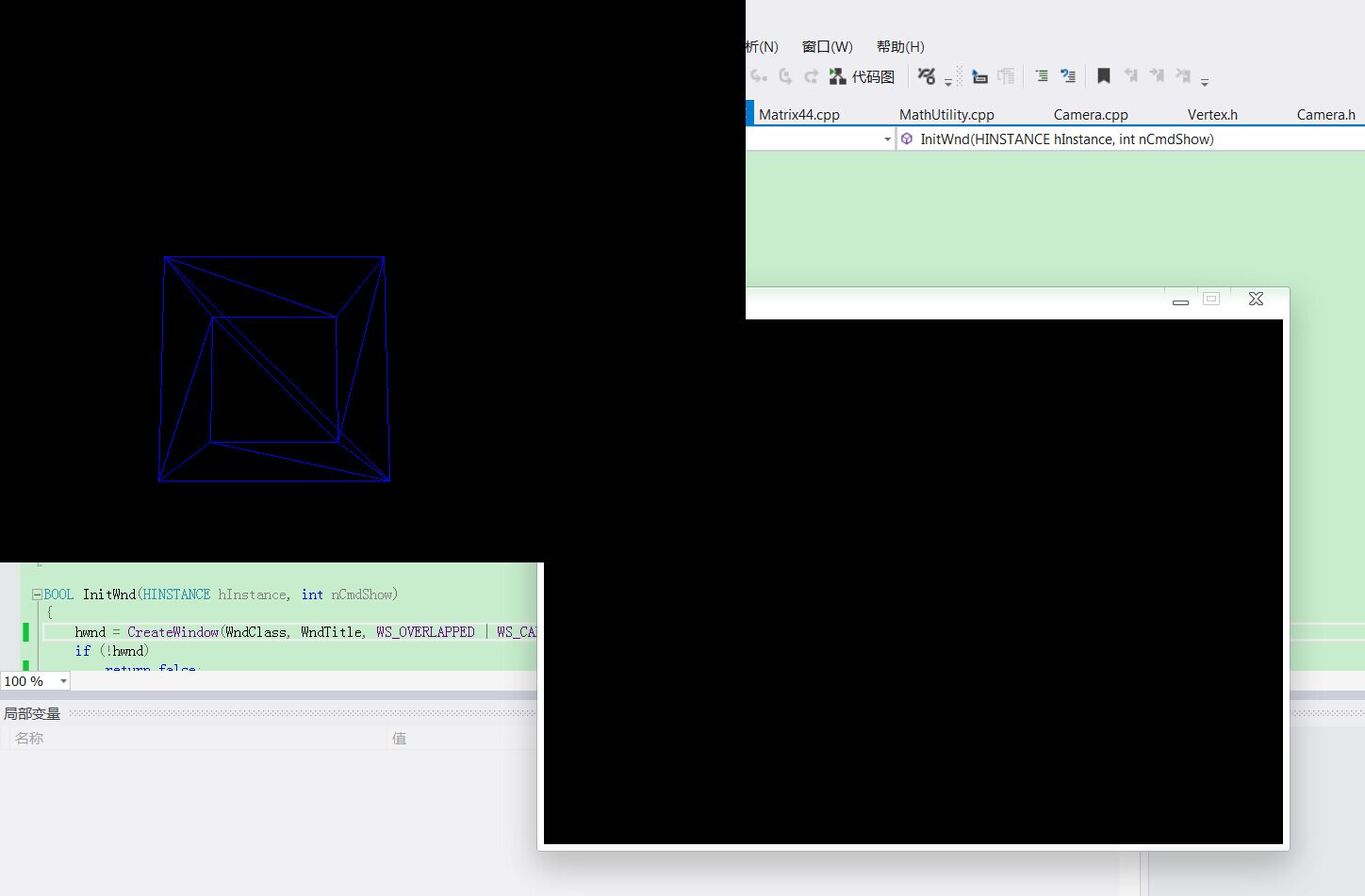Open the 帮助(H) menu
Screen dimensions: 1365x896
coord(900,46)
